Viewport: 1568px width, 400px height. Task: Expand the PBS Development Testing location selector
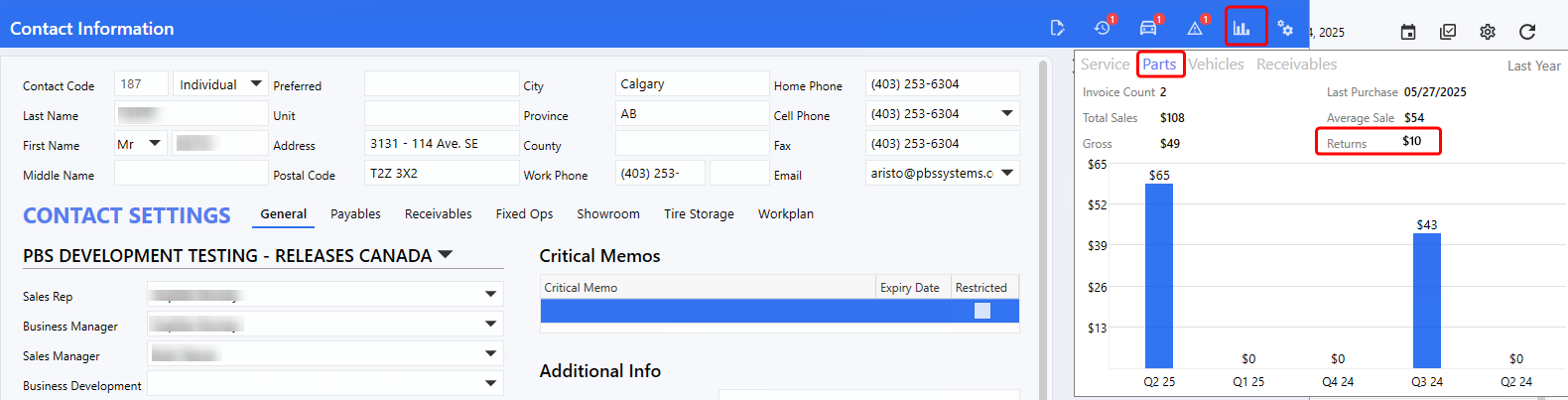tap(446, 255)
